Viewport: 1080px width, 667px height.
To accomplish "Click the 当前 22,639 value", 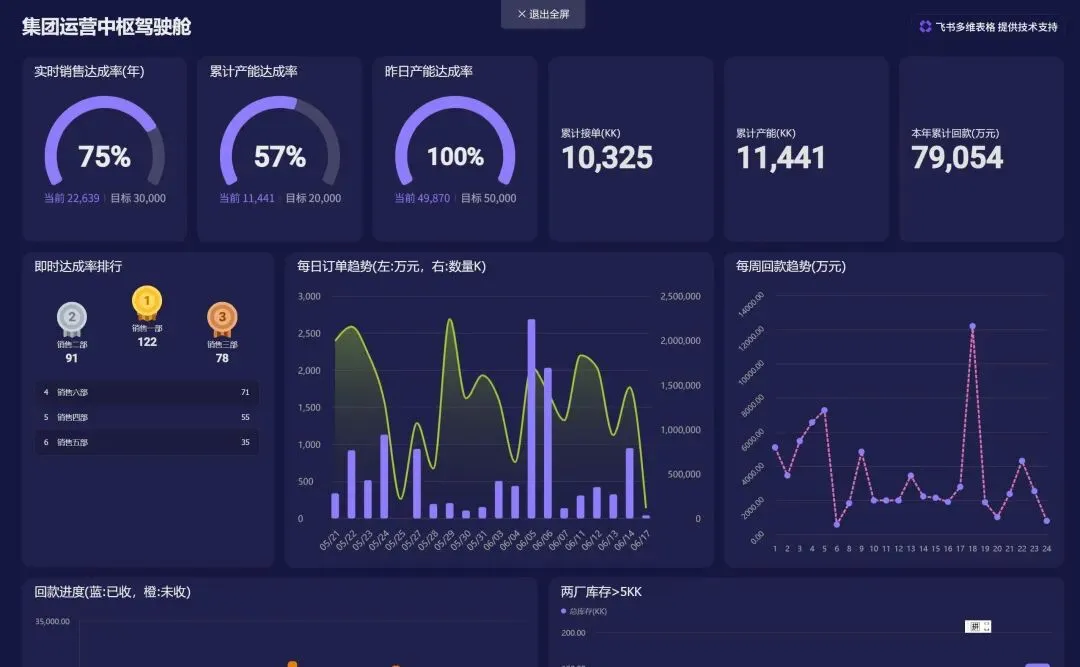I will click(x=72, y=198).
